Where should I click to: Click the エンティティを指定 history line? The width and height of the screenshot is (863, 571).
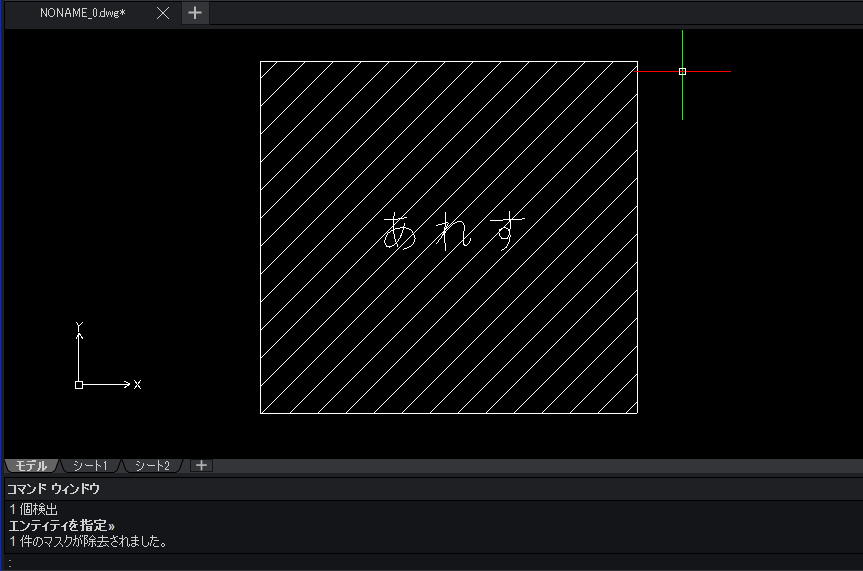(62, 525)
